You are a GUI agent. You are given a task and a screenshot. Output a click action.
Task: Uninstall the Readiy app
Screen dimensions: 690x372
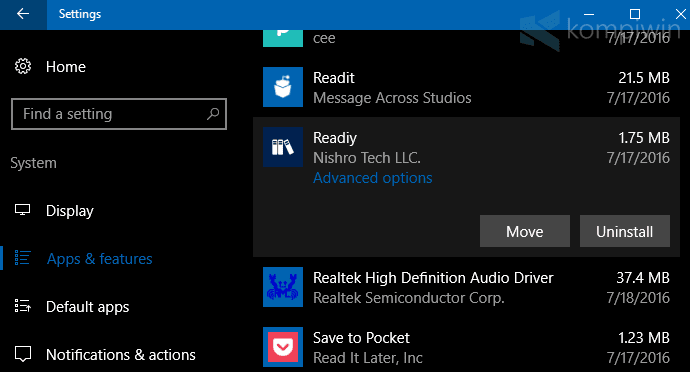(625, 231)
